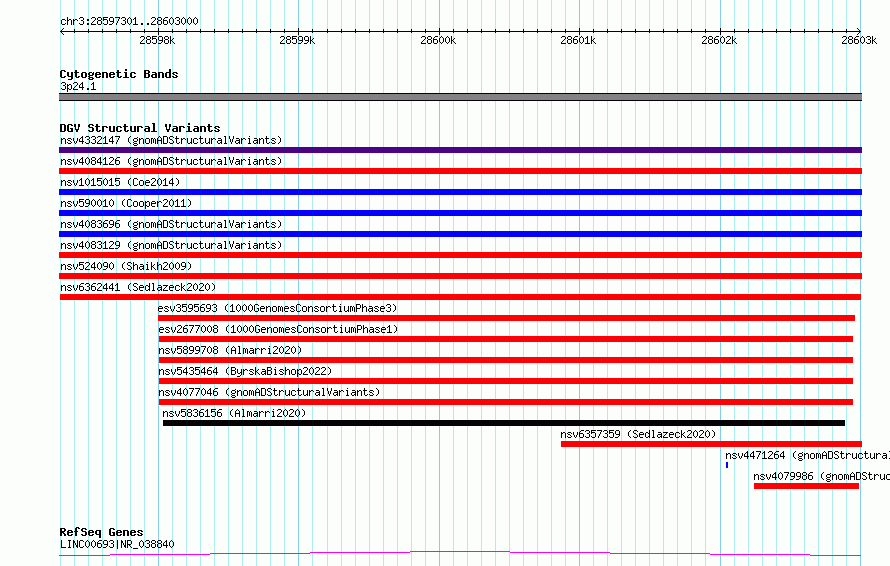The height and width of the screenshot is (566, 890).
Task: Click the nsv524090 (Shaikh2009) label
Action: (126, 266)
